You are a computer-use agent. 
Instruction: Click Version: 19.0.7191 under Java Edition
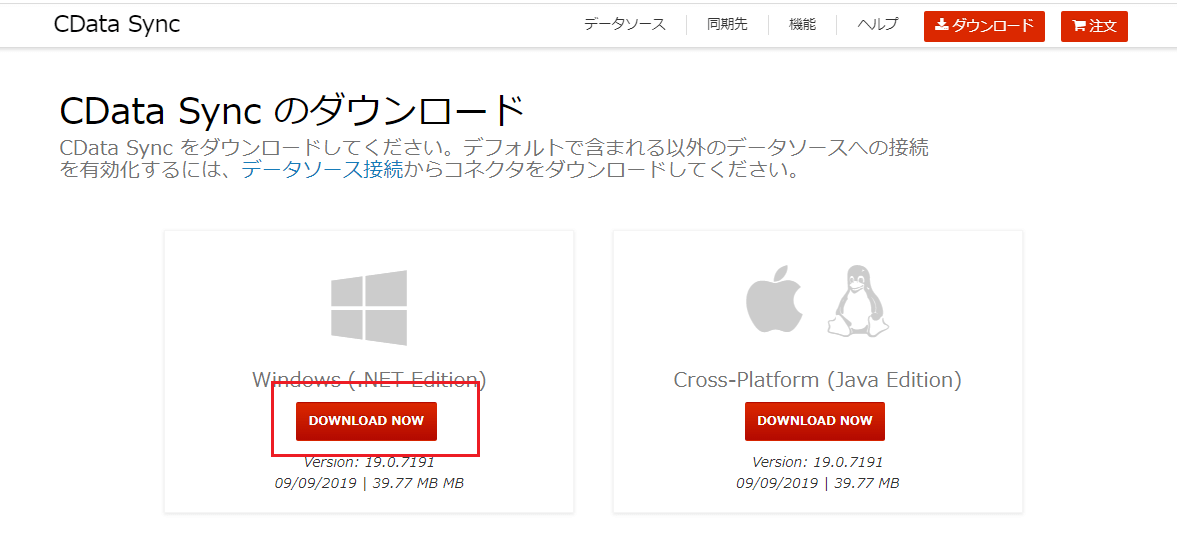coord(817,461)
